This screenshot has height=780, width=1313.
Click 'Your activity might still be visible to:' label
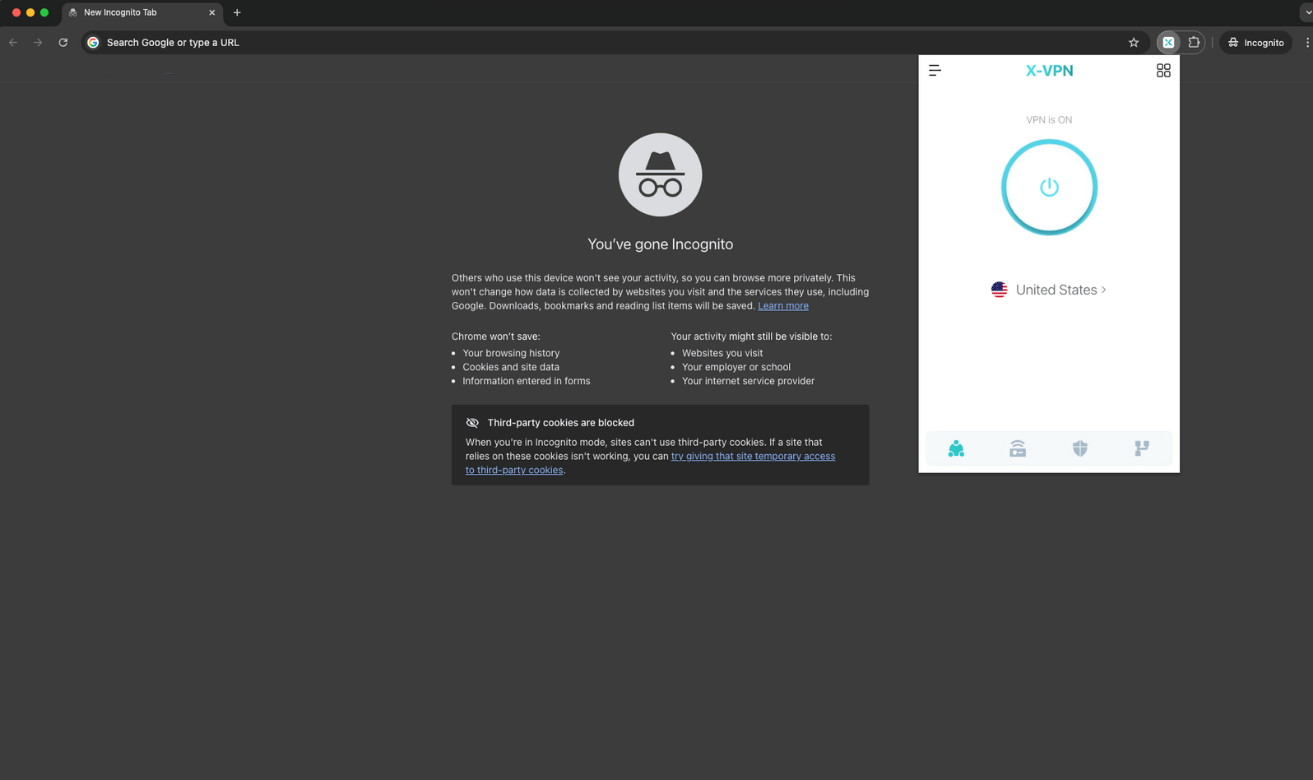tap(751, 337)
